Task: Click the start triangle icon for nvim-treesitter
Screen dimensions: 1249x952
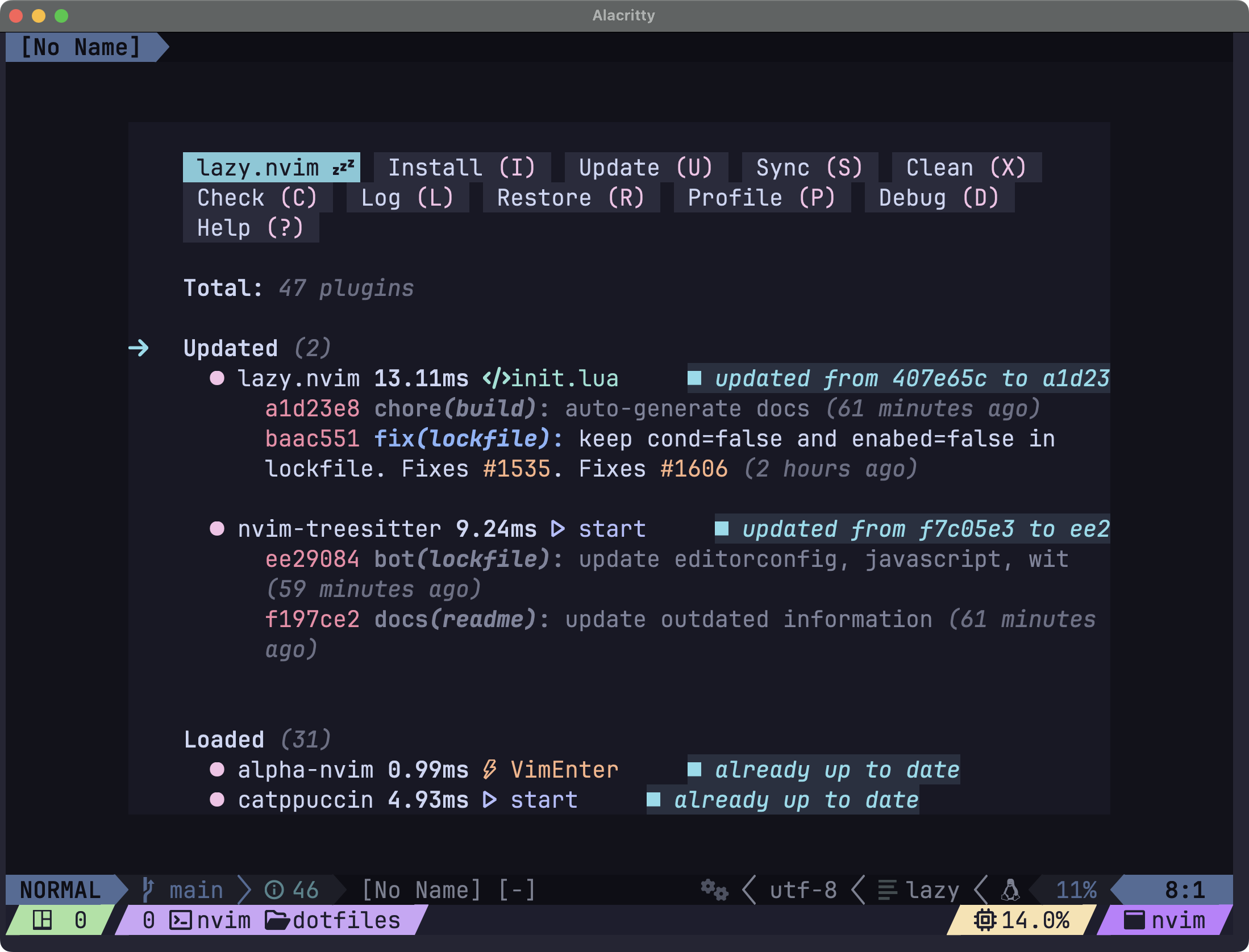Action: pos(558,529)
